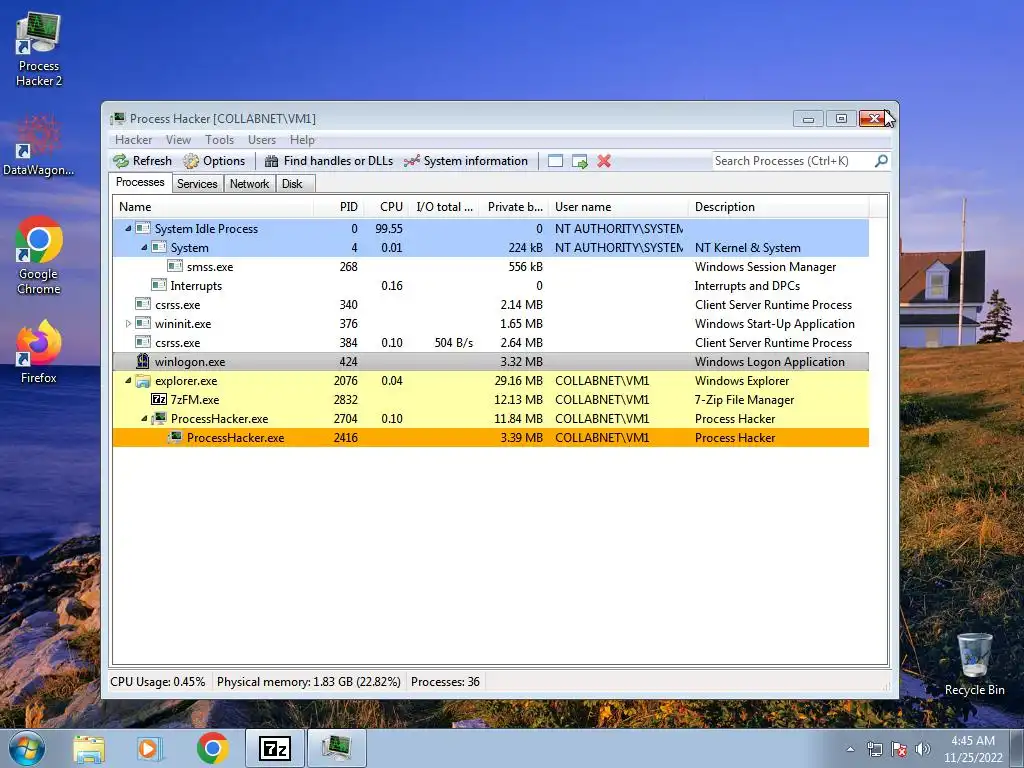Screen dimensions: 1024x768
Task: Open the Firefox desktop shortcut
Action: (39, 351)
